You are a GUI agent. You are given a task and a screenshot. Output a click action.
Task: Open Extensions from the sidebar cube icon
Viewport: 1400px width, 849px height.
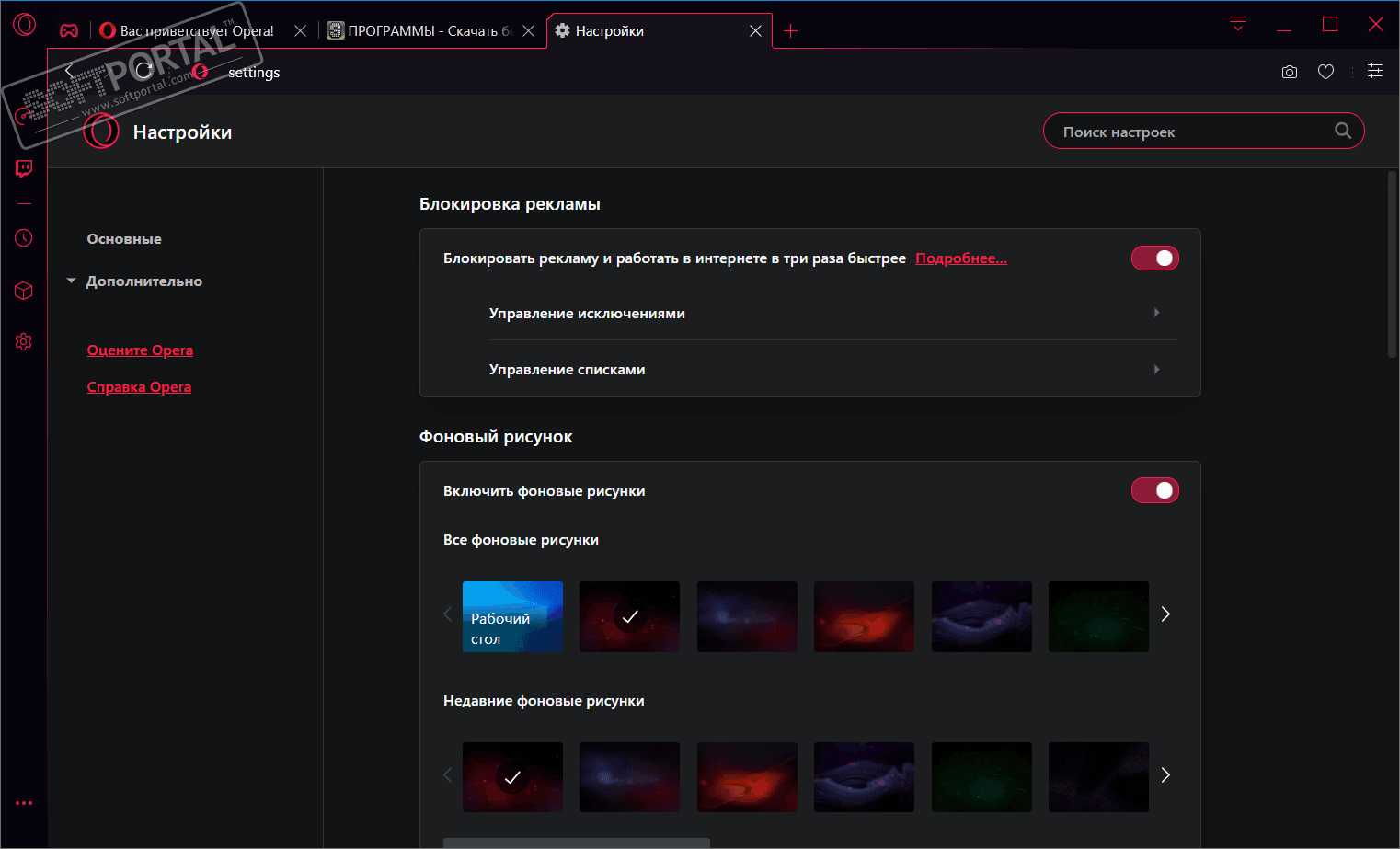click(x=24, y=291)
